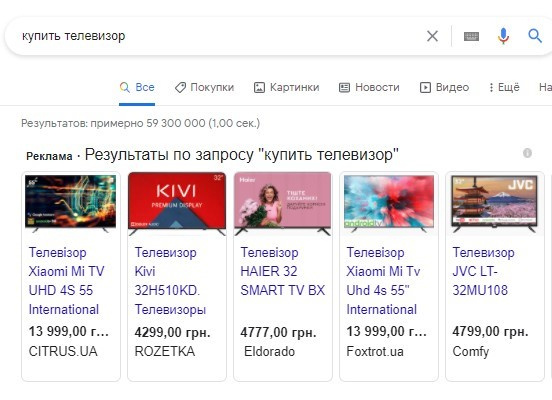This screenshot has width=552, height=400.
Task: Open link 'Телевізор Xiaomi Mi Tv Uhd 4s 55" International'
Action: point(383,281)
